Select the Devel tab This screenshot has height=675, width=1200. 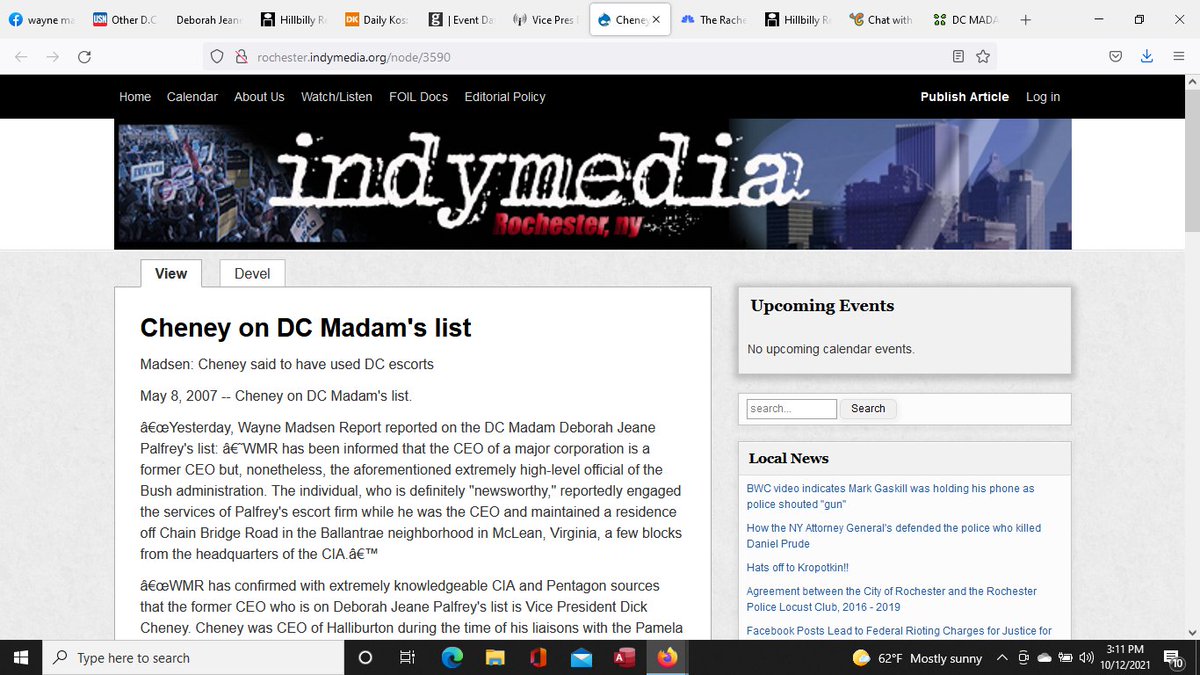252,273
